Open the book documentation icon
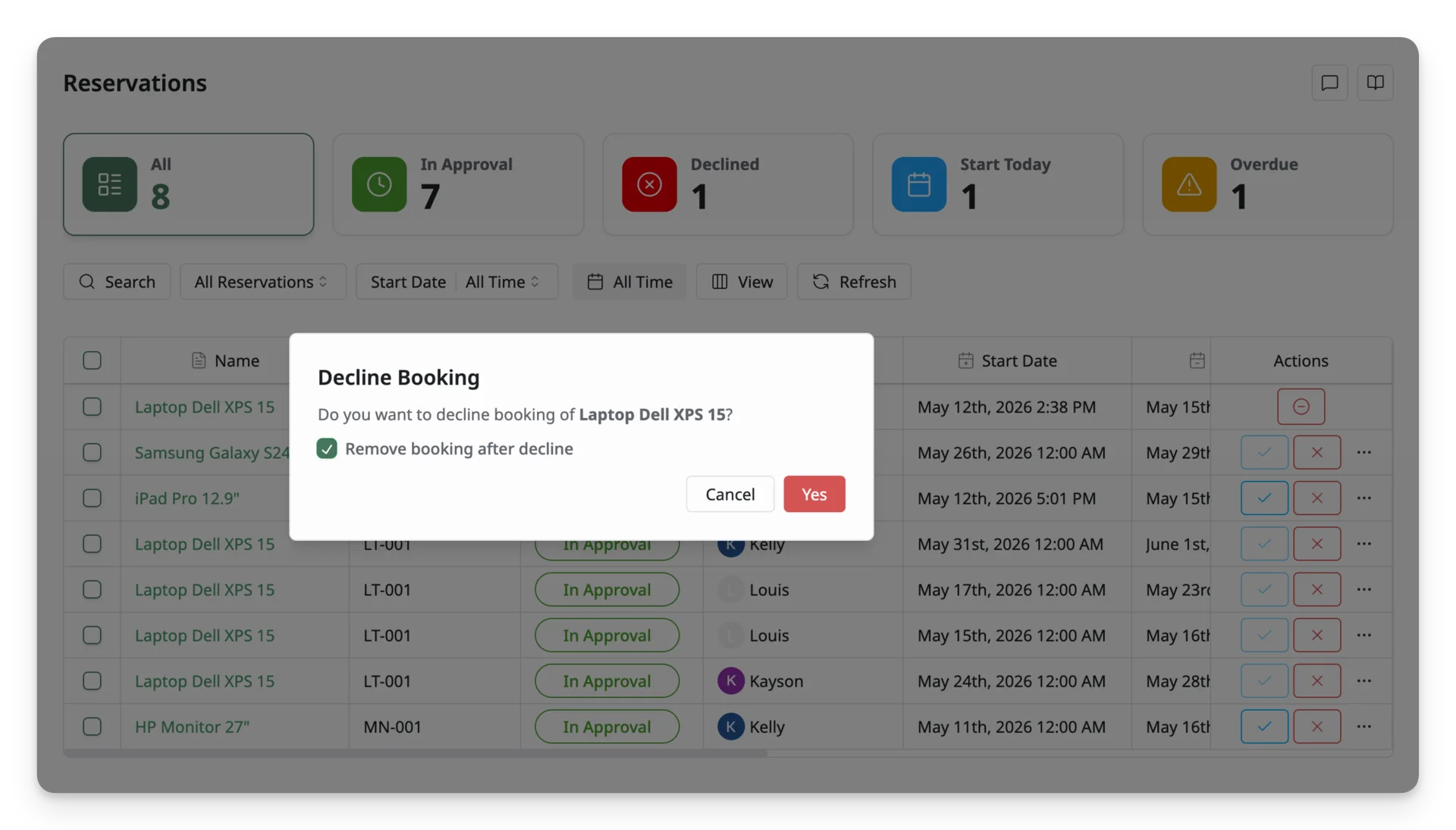Viewport: 1456px width, 830px height. pos(1375,83)
